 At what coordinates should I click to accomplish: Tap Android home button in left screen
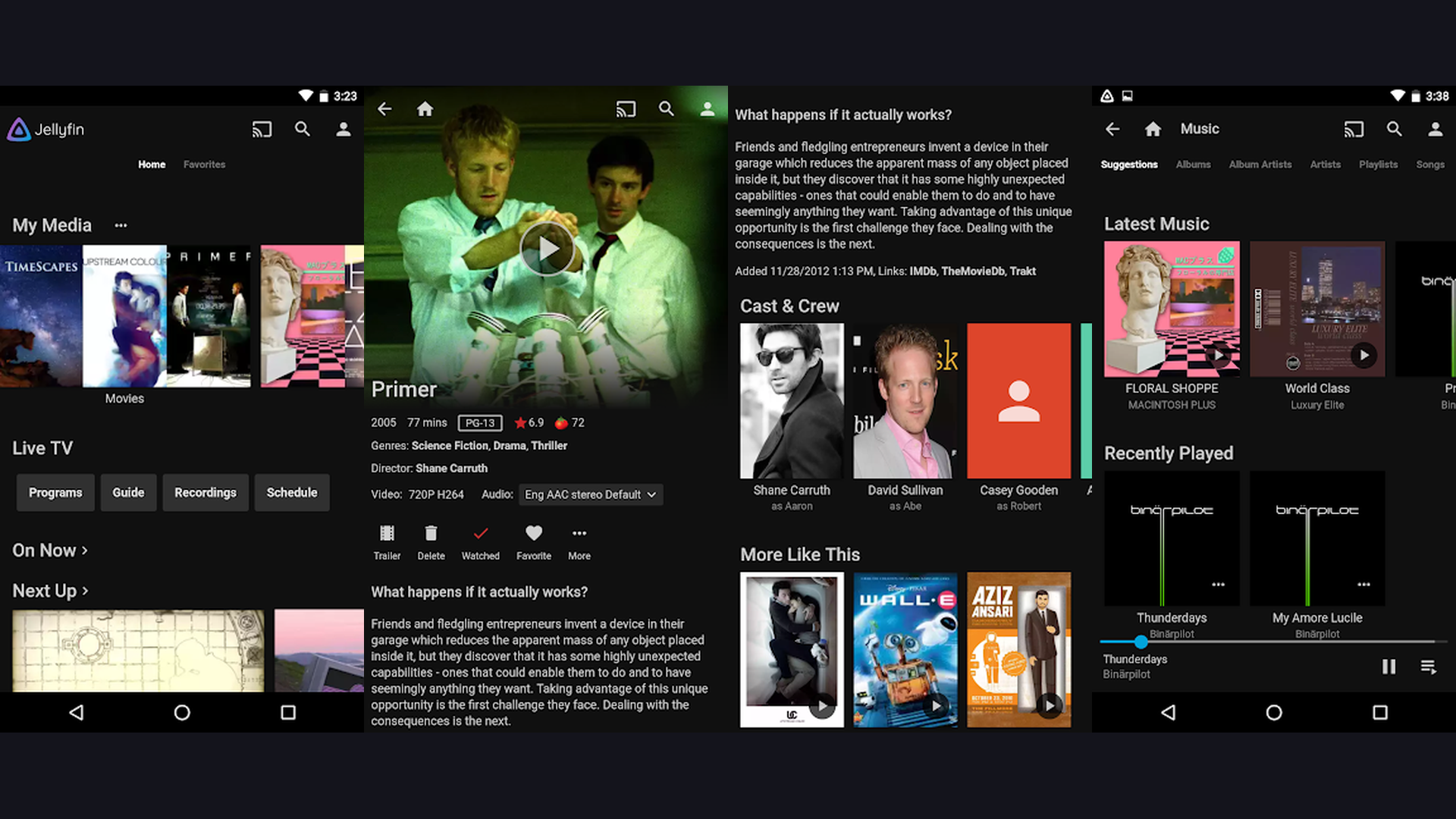tap(182, 712)
